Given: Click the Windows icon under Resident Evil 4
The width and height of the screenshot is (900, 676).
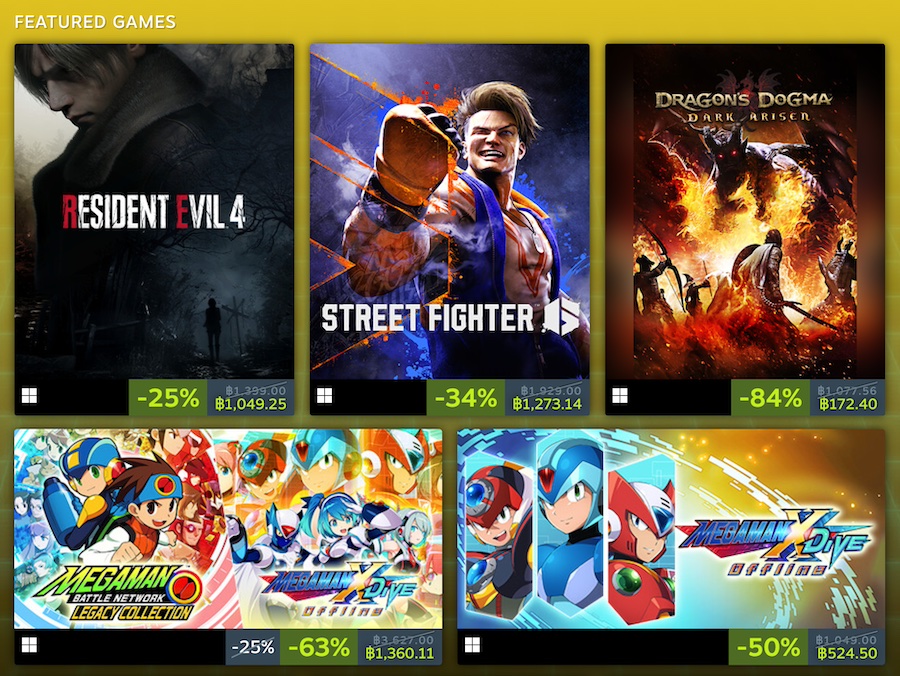Looking at the screenshot, I should click(x=29, y=395).
